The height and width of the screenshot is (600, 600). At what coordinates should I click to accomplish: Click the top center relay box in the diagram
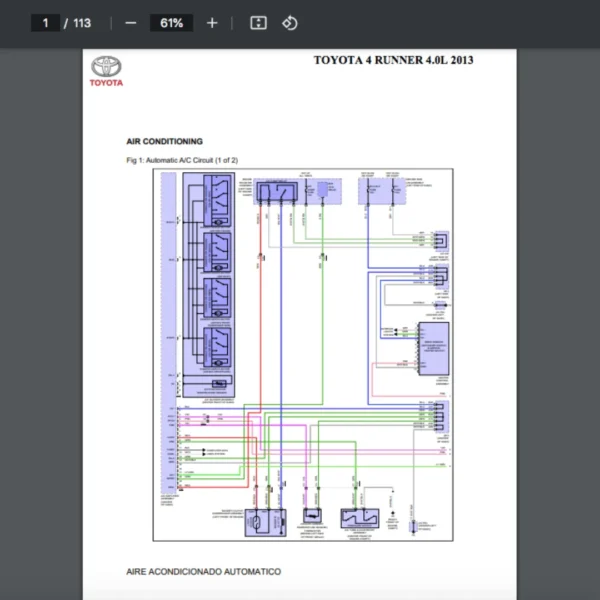click(x=276, y=191)
